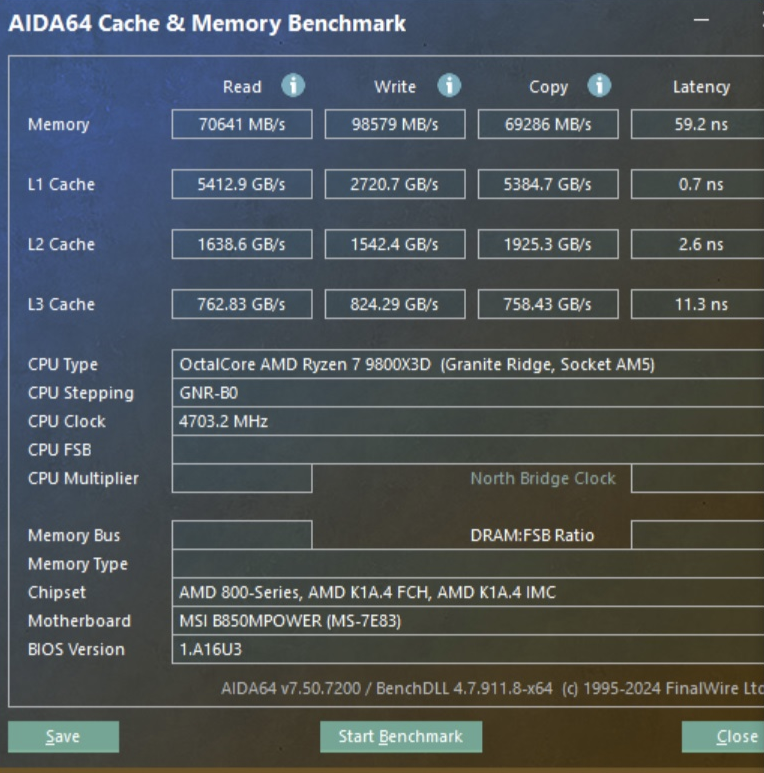Click the Chipset label
Viewport: 764px width, 773px height.
point(57,593)
